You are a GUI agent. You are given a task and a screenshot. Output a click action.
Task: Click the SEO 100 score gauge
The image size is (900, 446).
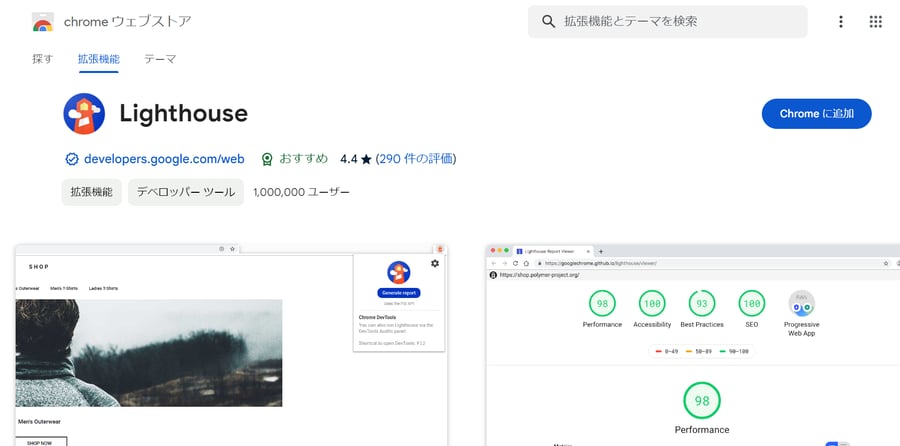[x=751, y=303]
